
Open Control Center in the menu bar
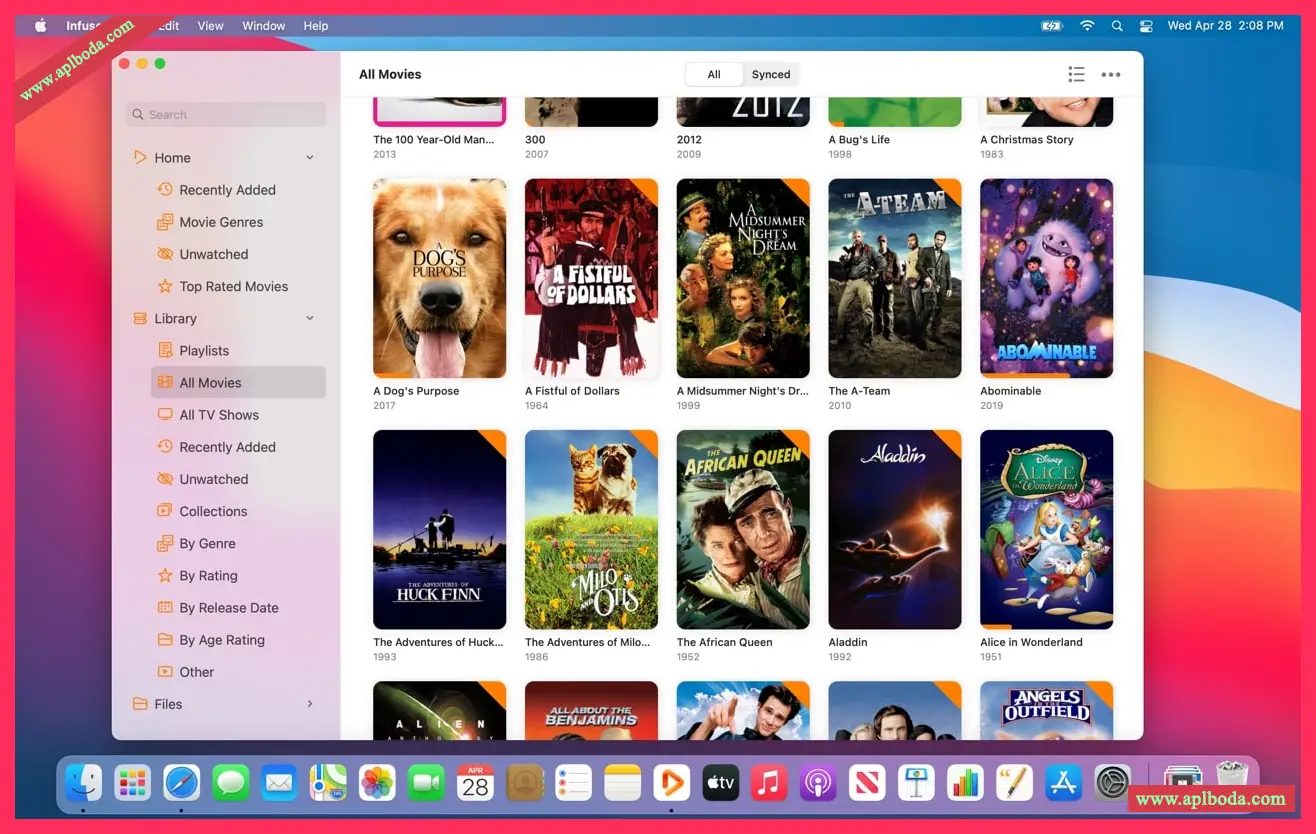click(x=1146, y=26)
